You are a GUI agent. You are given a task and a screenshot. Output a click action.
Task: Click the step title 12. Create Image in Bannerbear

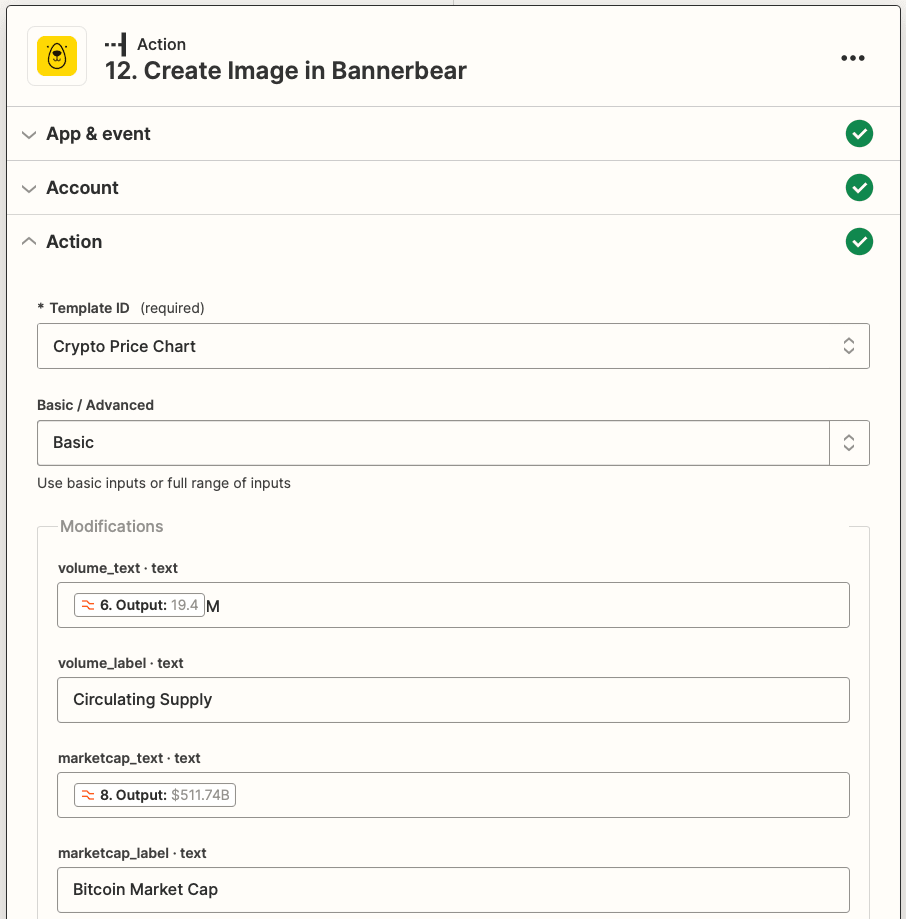point(285,71)
